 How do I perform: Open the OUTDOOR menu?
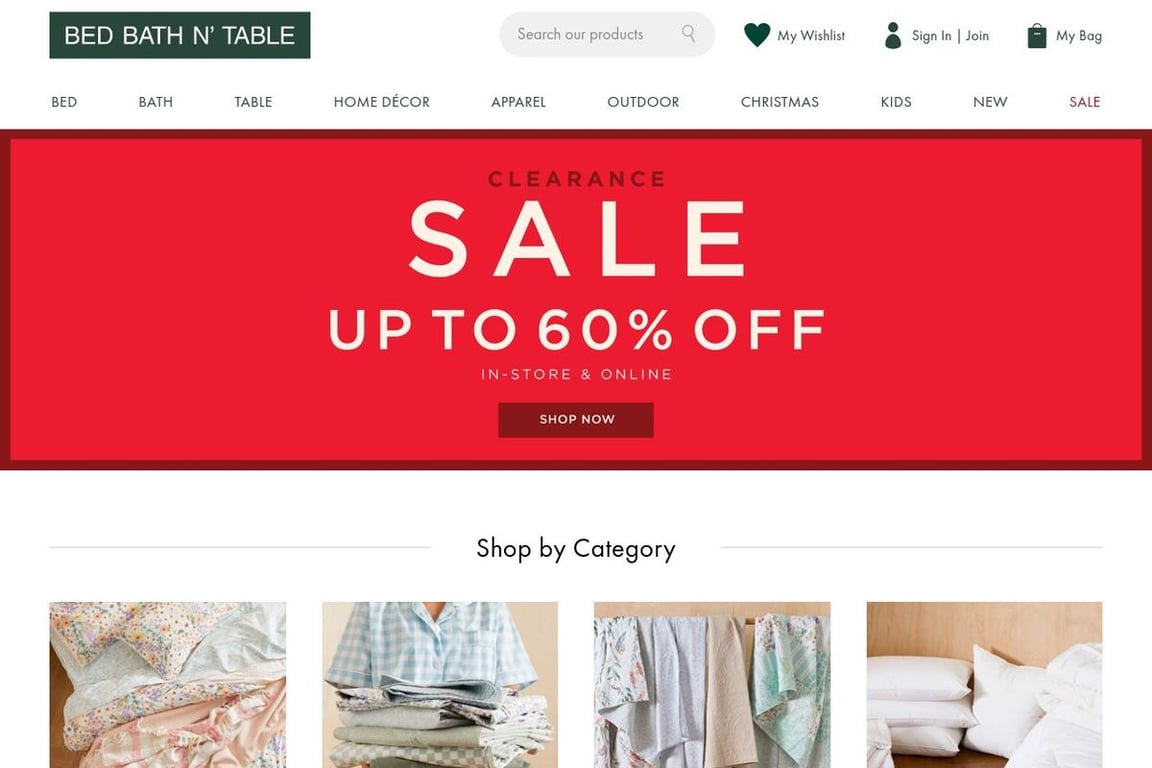[643, 102]
